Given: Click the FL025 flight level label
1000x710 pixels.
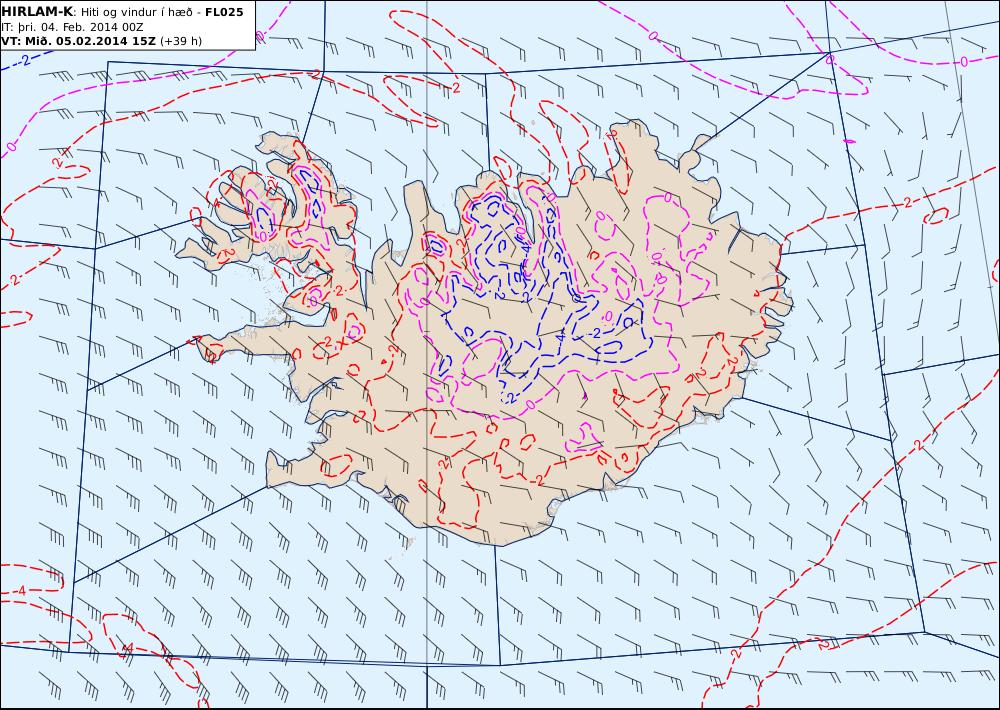Looking at the screenshot, I should 224,12.
